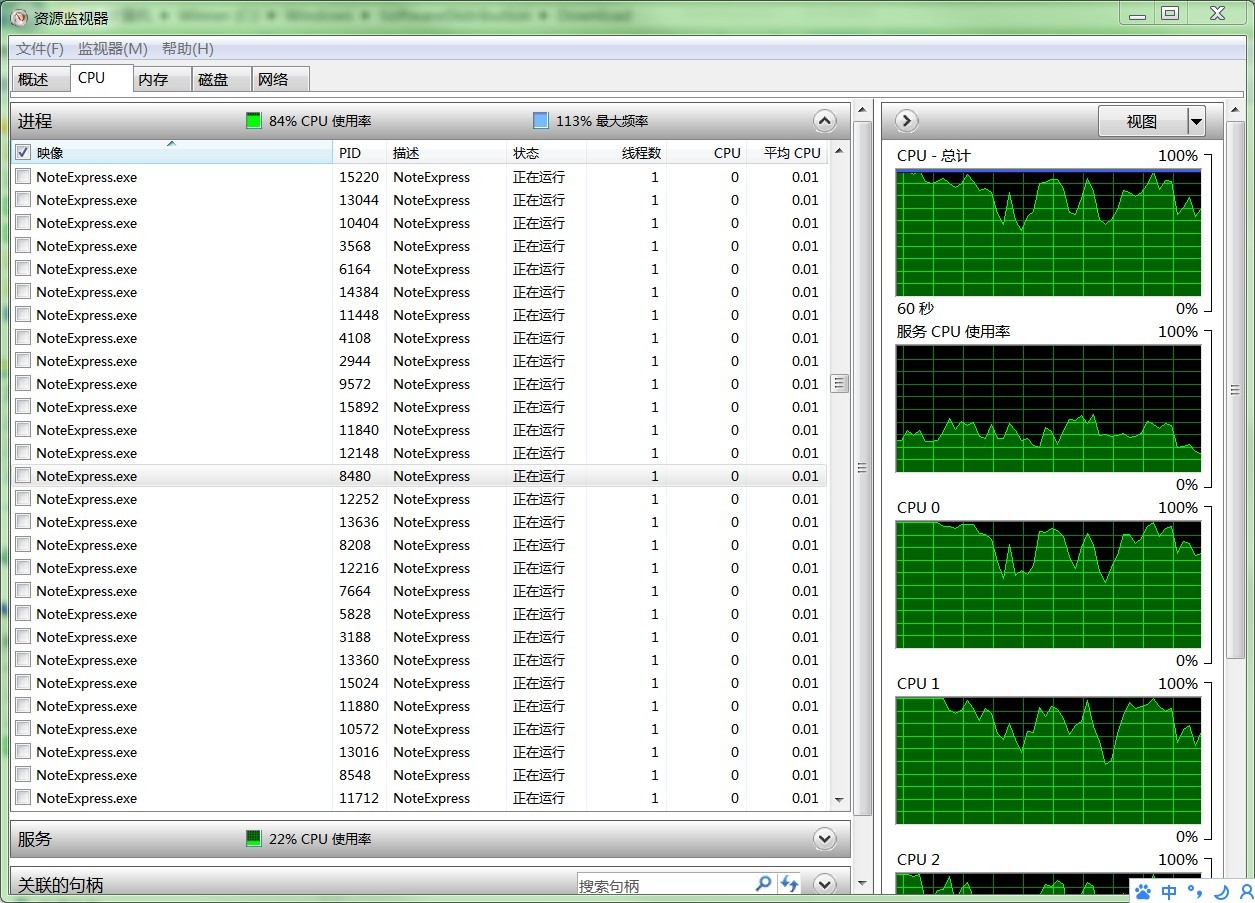Check the NoteExpress.exe row with PID 3568
The height and width of the screenshot is (903, 1255).
coord(23,245)
